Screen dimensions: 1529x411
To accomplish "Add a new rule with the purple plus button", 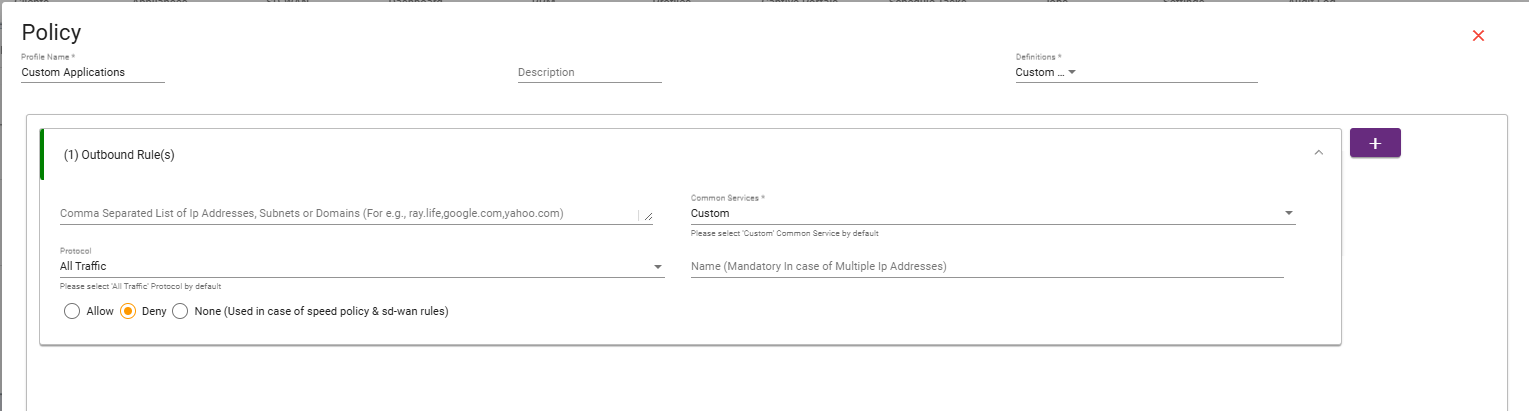I will coord(1375,143).
